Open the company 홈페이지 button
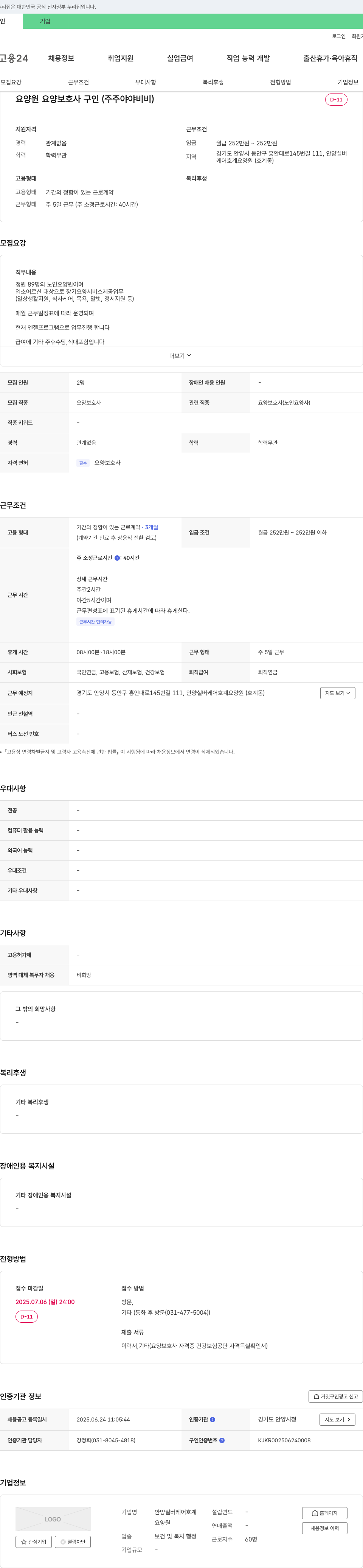Viewport: 363px width, 1568px height. 325,1513
